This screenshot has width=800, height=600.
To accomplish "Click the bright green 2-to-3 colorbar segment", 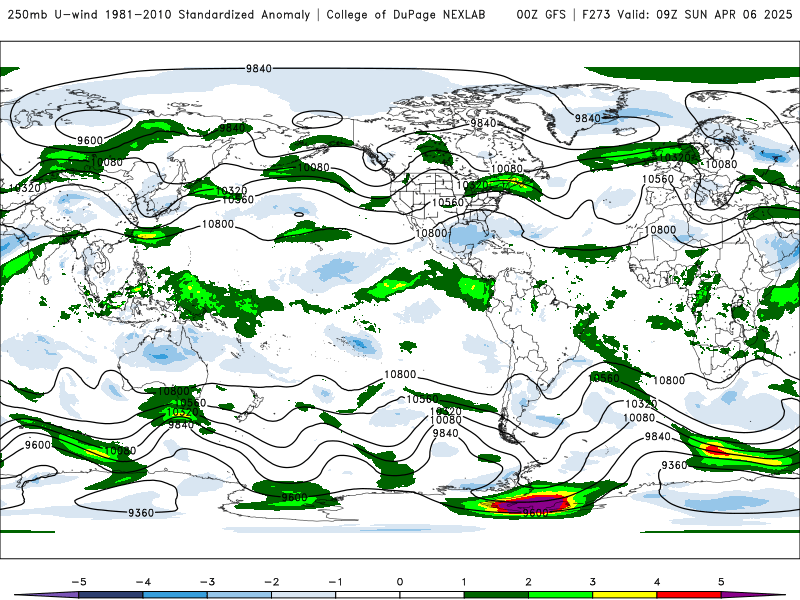I will pos(560,595).
